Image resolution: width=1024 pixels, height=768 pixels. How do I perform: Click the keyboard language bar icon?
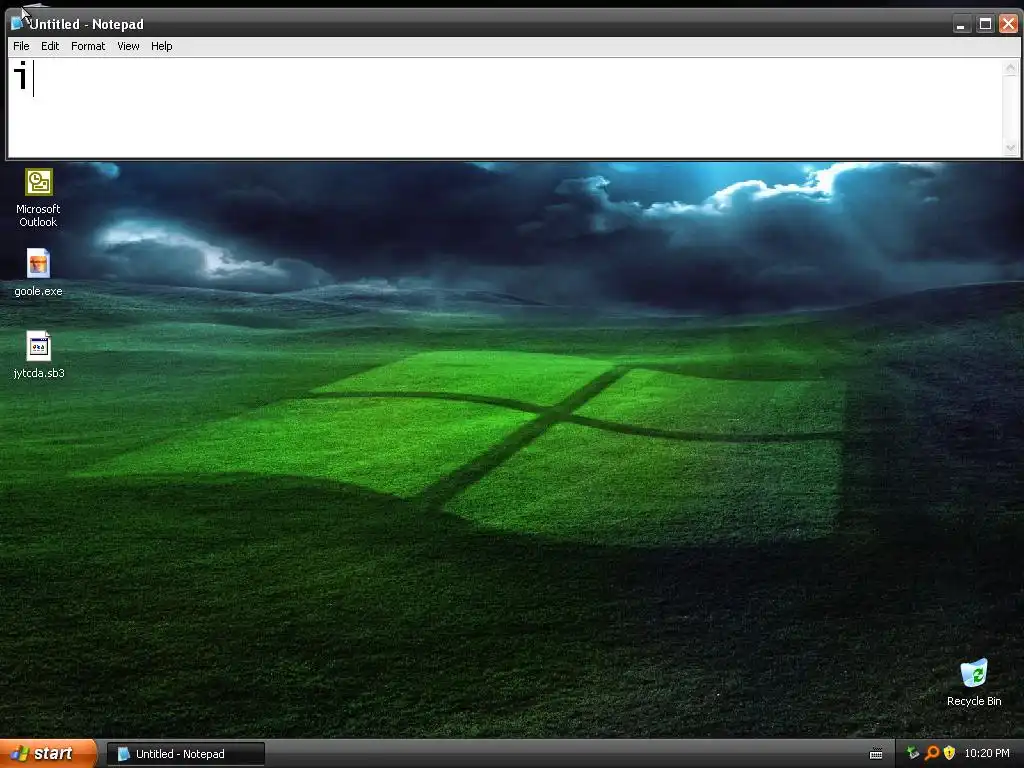tap(876, 754)
